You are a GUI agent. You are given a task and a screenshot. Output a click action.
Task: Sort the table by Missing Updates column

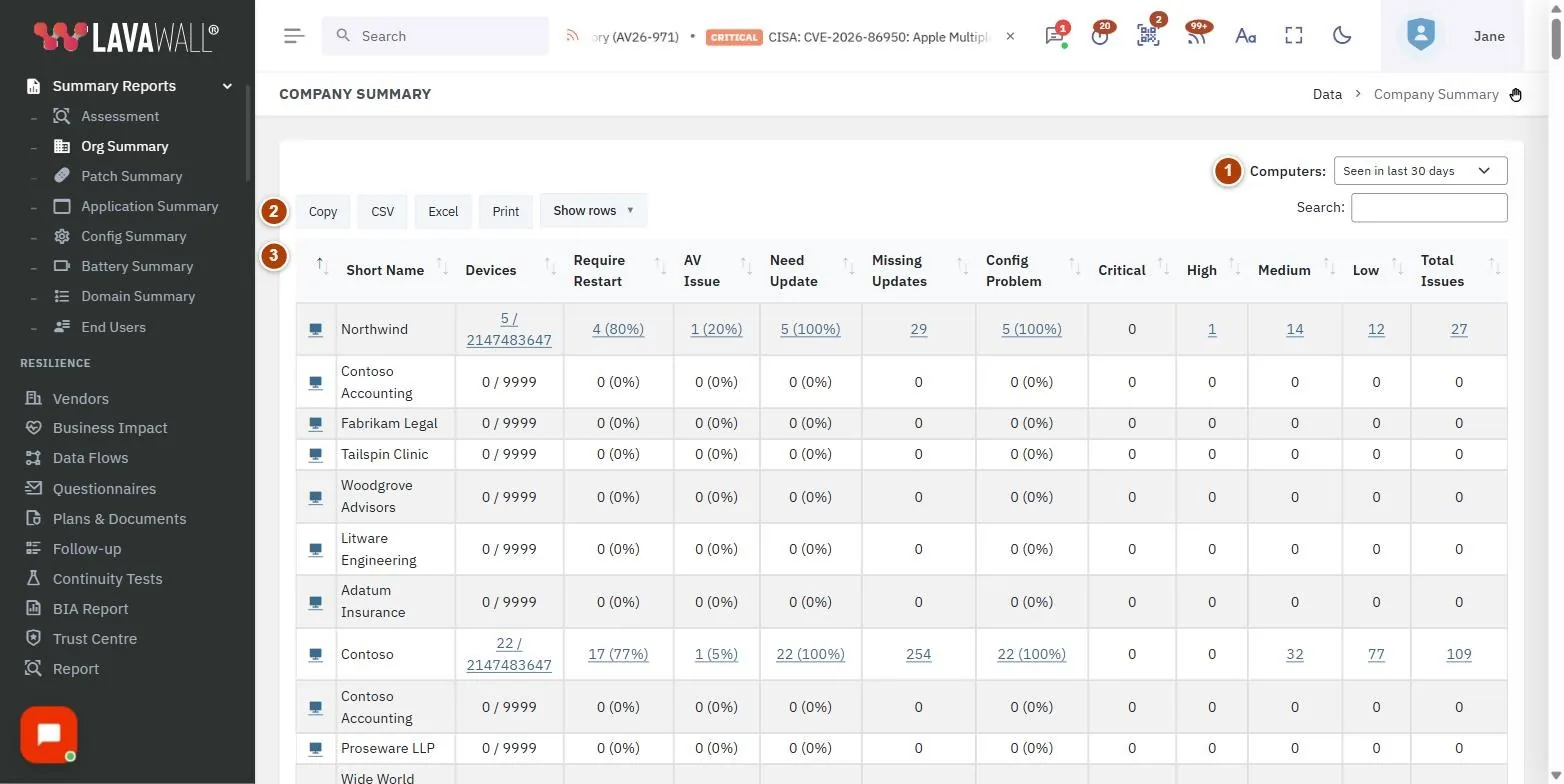tap(918, 270)
